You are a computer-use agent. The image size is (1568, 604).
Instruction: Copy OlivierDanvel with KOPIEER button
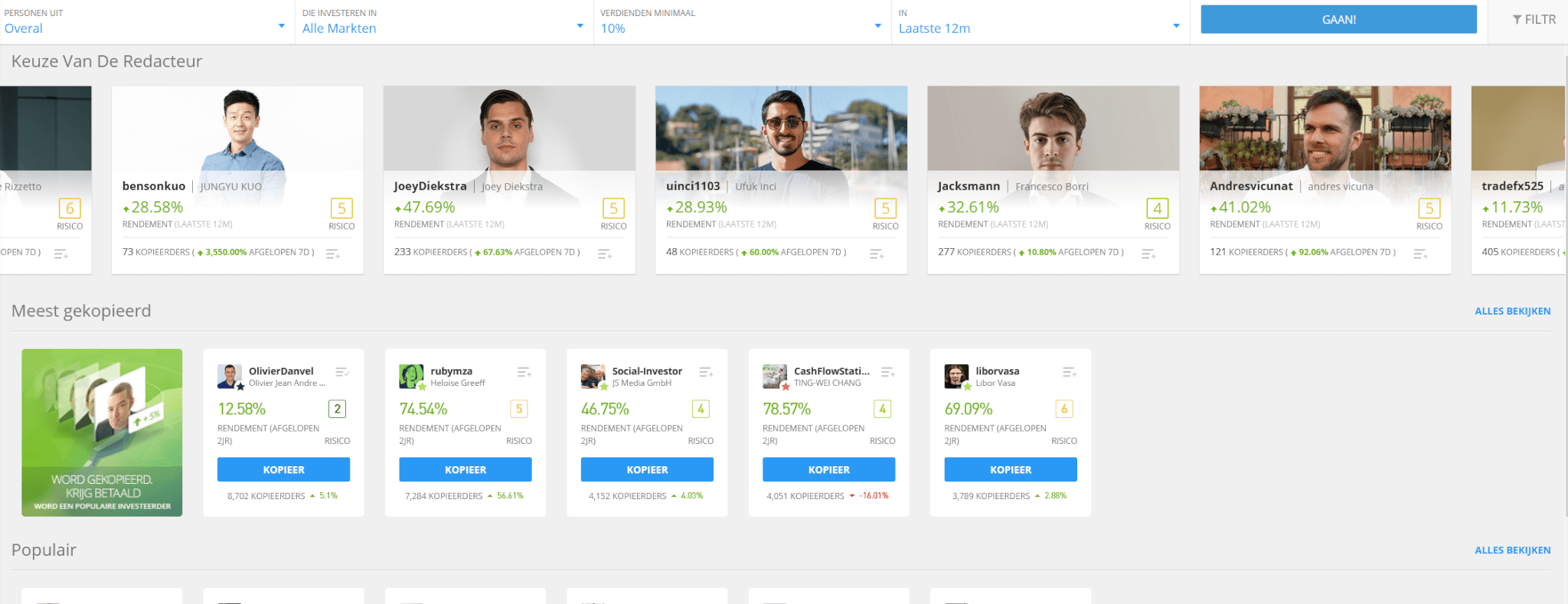pos(283,469)
